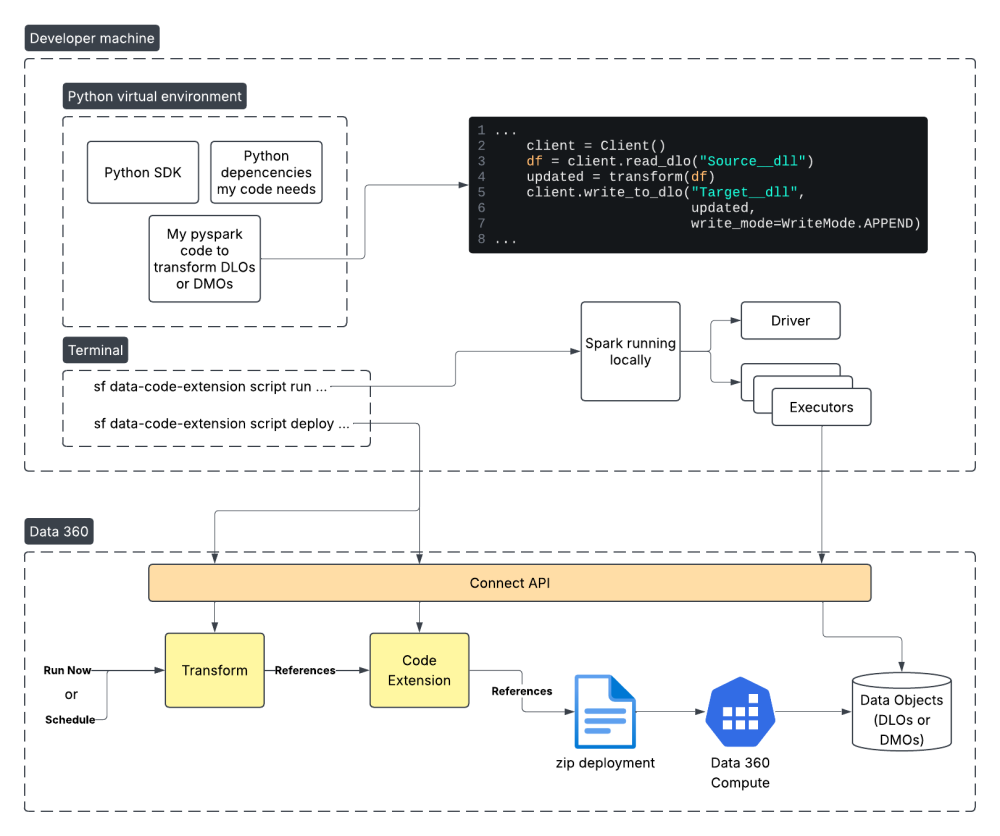Screen dimensions: 1000x836
Task: Click the 'sf data-code-extension script run' command
Action: pyautogui.click(x=210, y=386)
